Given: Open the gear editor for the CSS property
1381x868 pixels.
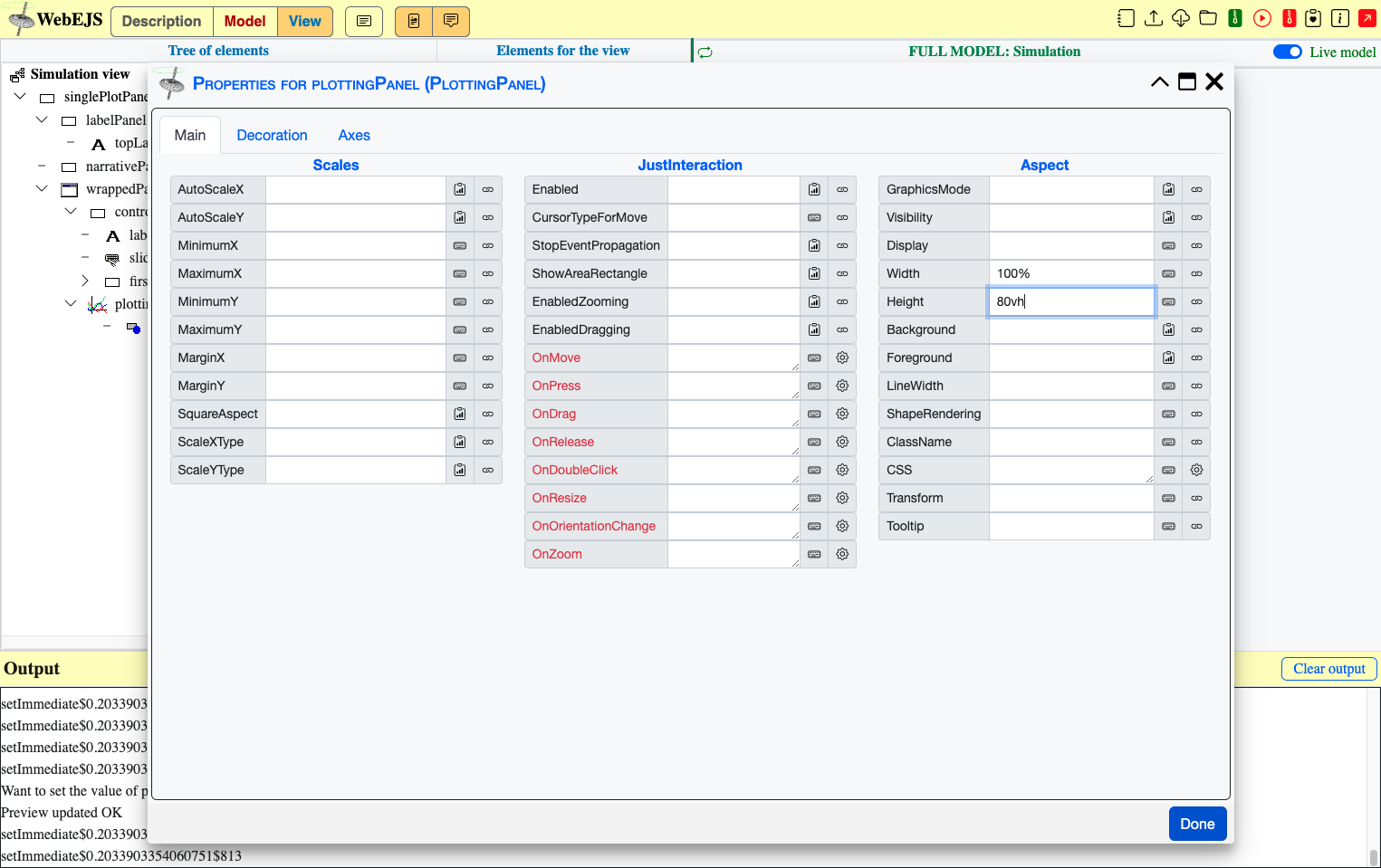Looking at the screenshot, I should tap(1196, 470).
